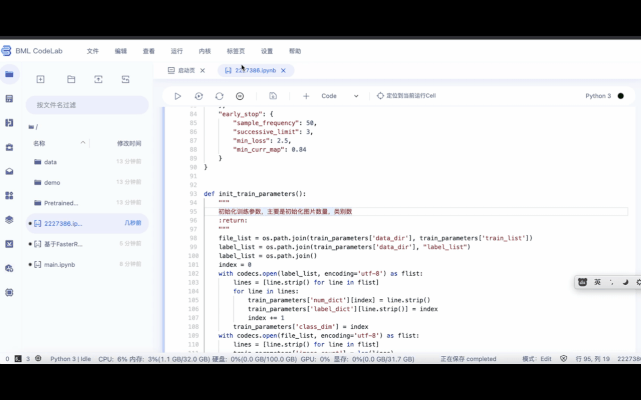641x400 pixels.
Task: Create a new folder in file browser
Action: click(71, 79)
